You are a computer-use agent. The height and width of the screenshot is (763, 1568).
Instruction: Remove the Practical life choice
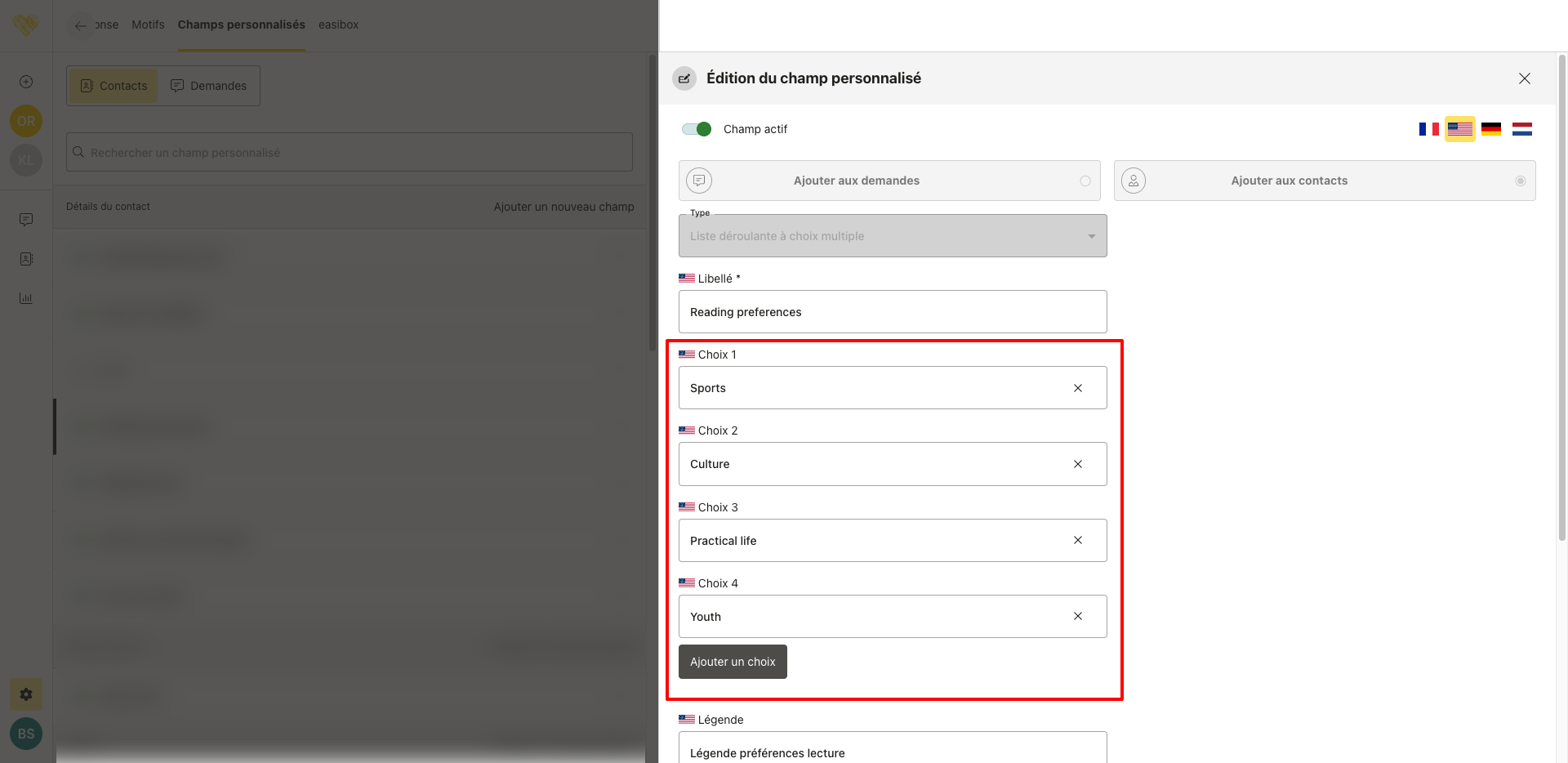pyautogui.click(x=1077, y=540)
